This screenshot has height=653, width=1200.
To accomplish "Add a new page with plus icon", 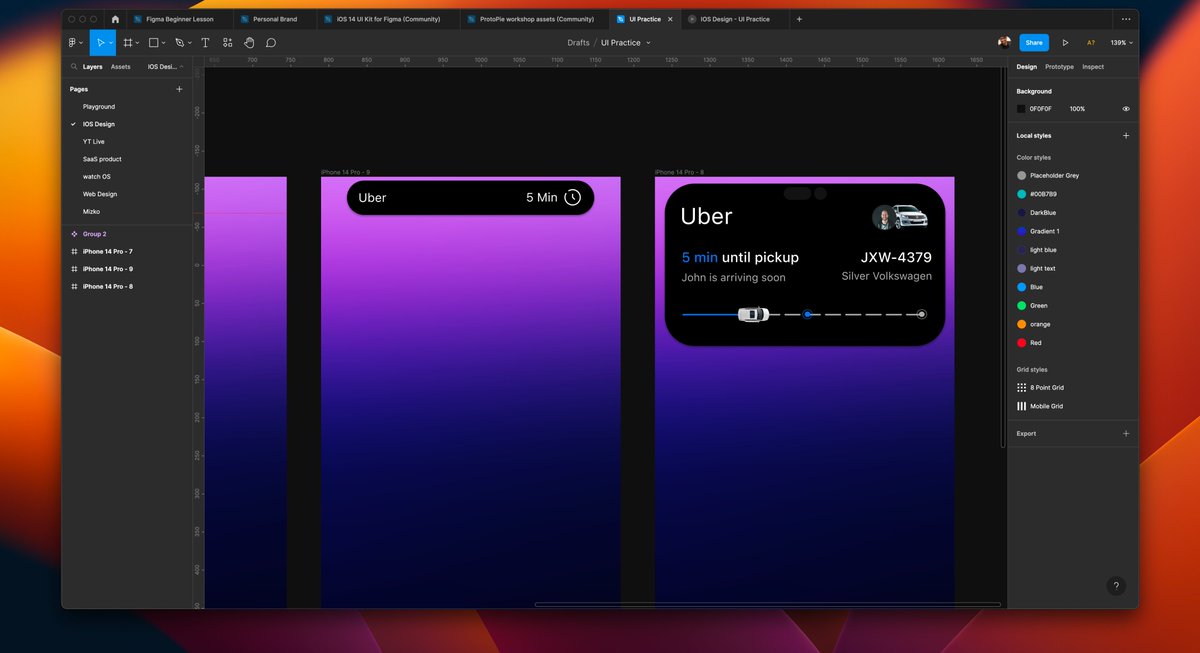I will click(x=180, y=89).
